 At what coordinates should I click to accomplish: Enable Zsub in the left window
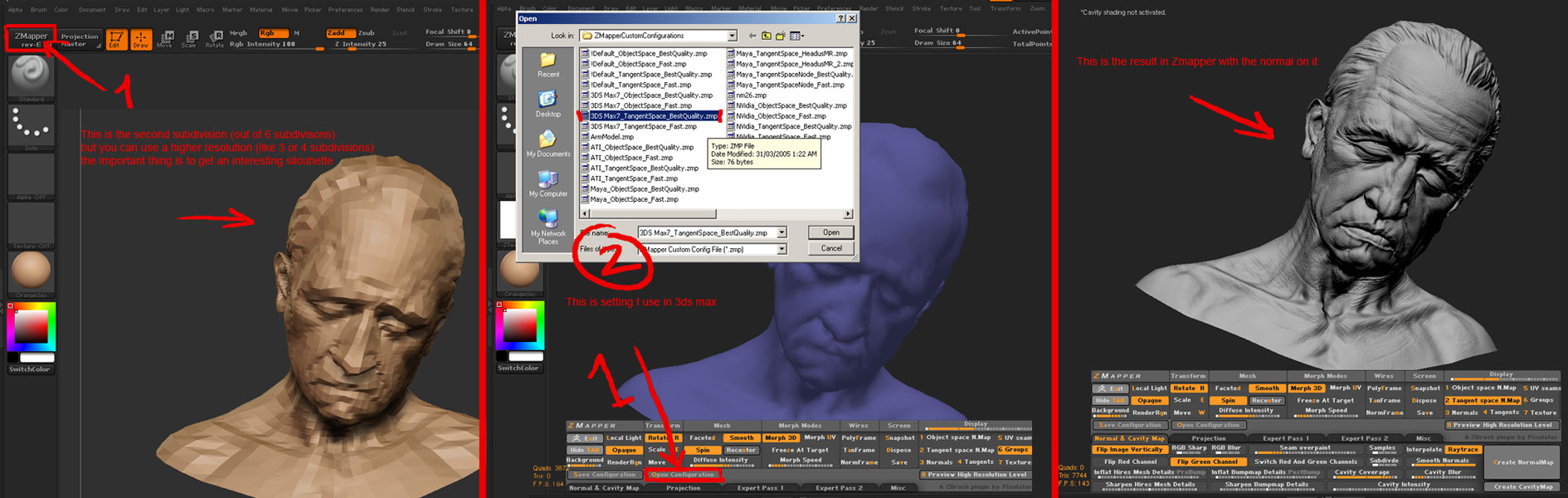[x=367, y=33]
